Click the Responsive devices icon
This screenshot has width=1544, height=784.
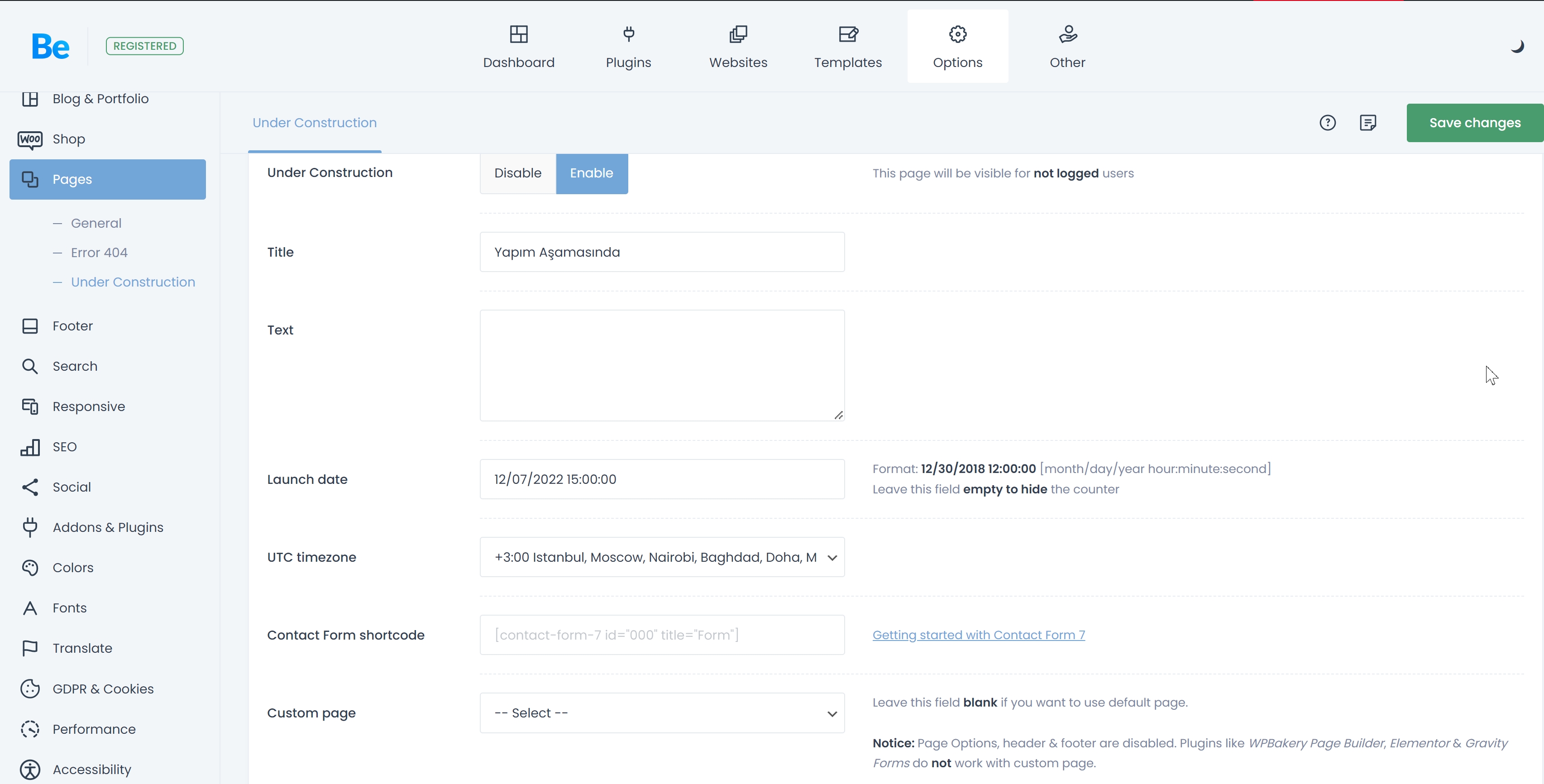pos(30,406)
